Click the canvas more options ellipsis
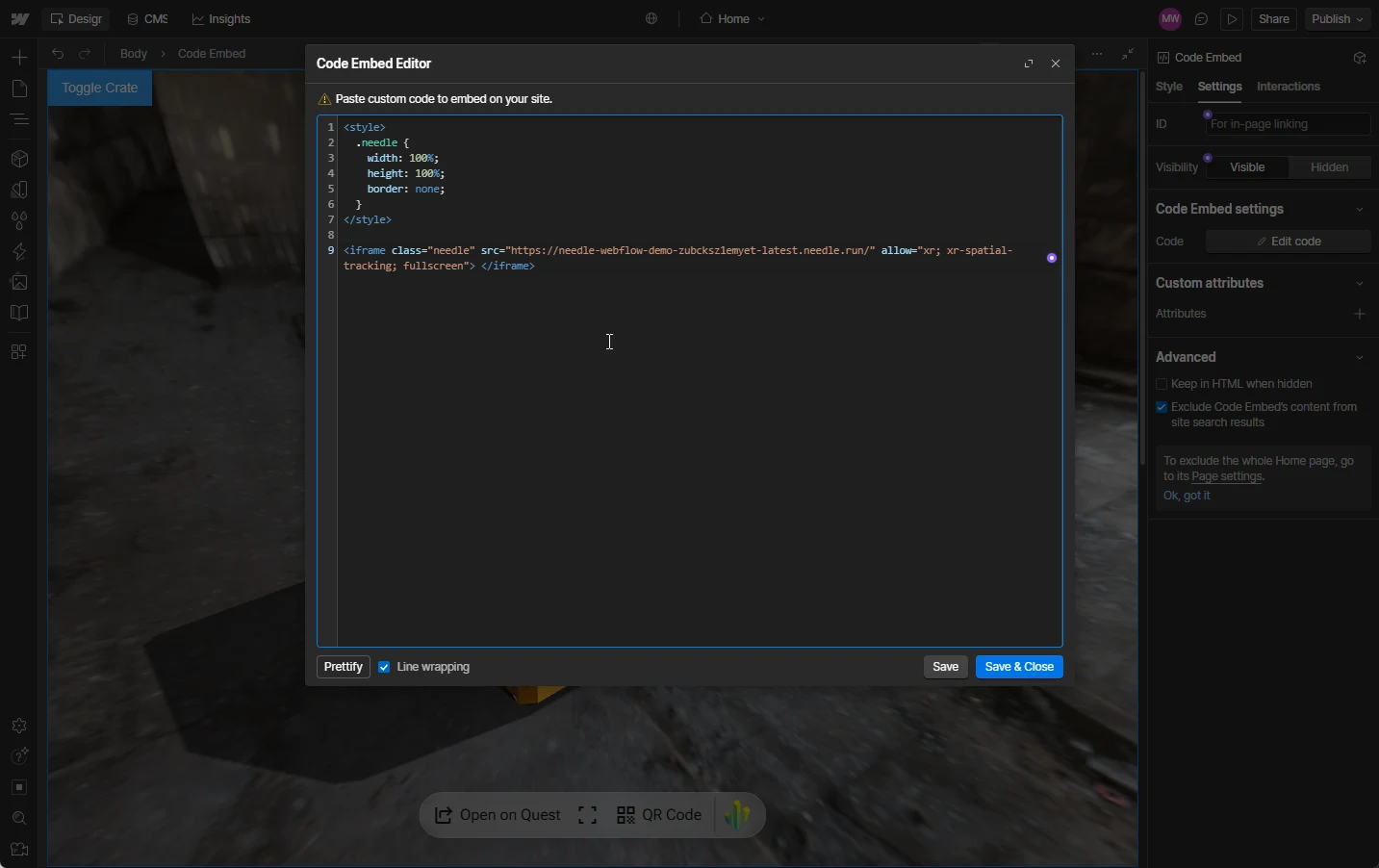The image size is (1379, 868). (1097, 54)
